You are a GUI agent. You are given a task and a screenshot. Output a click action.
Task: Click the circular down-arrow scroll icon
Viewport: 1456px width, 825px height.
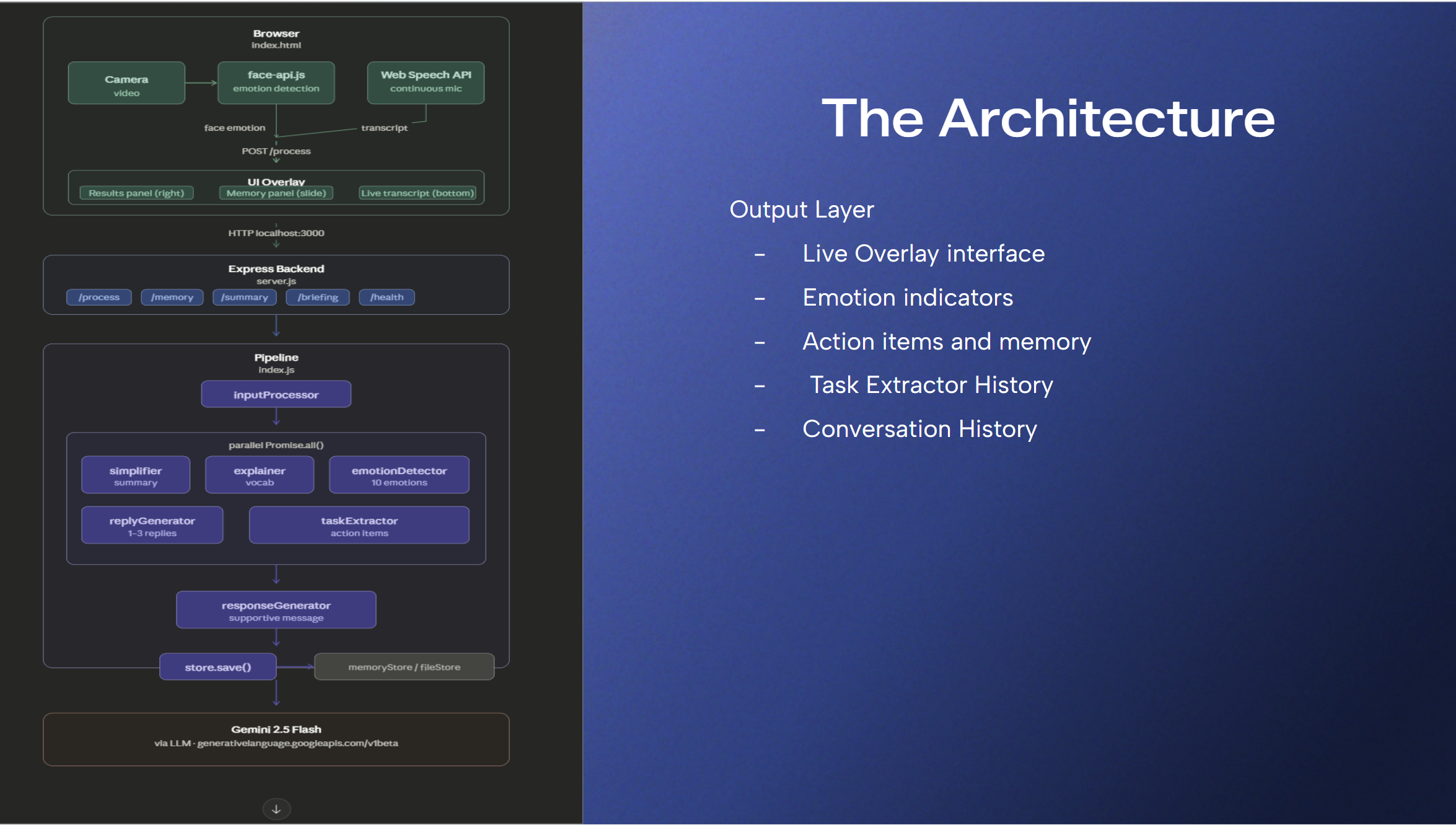coord(276,809)
